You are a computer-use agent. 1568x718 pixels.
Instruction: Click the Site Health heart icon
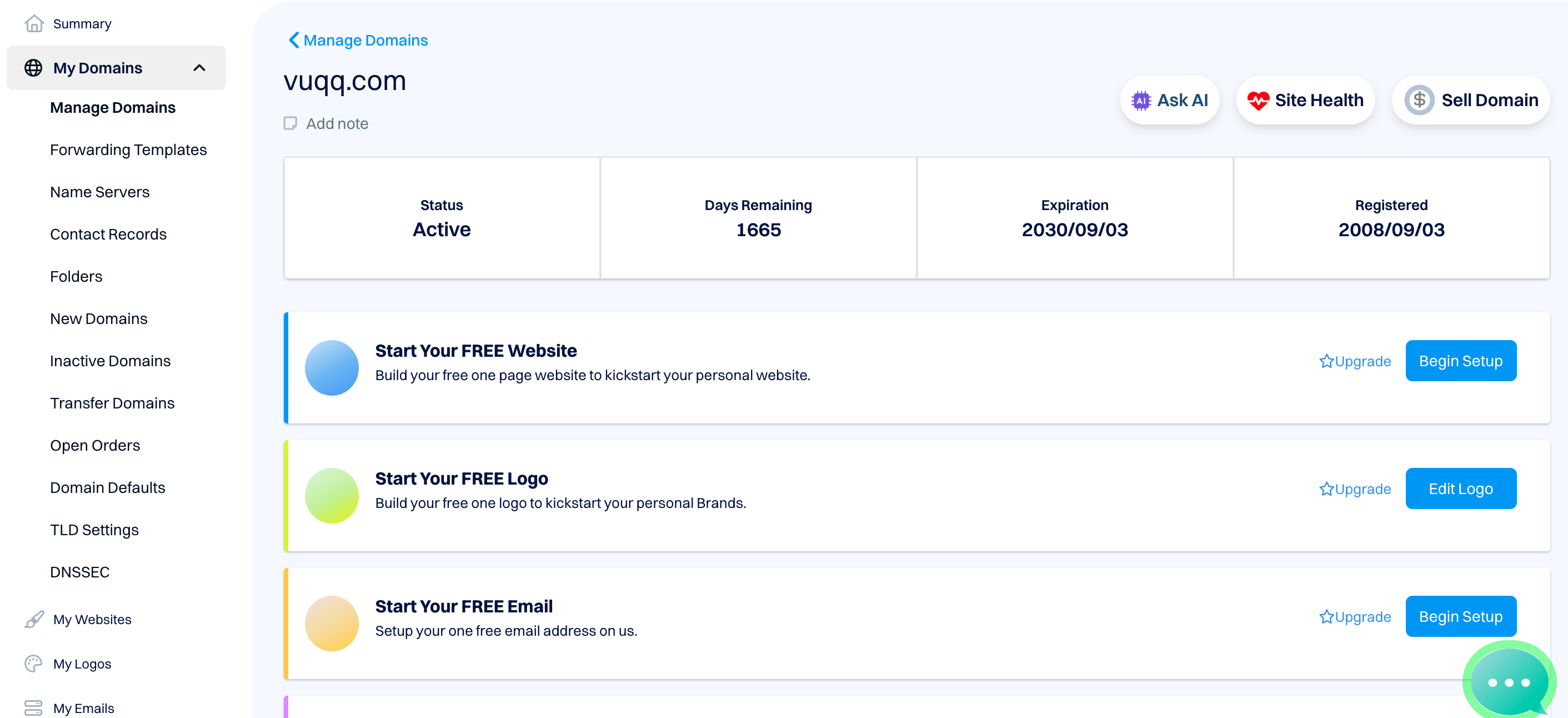pos(1258,101)
